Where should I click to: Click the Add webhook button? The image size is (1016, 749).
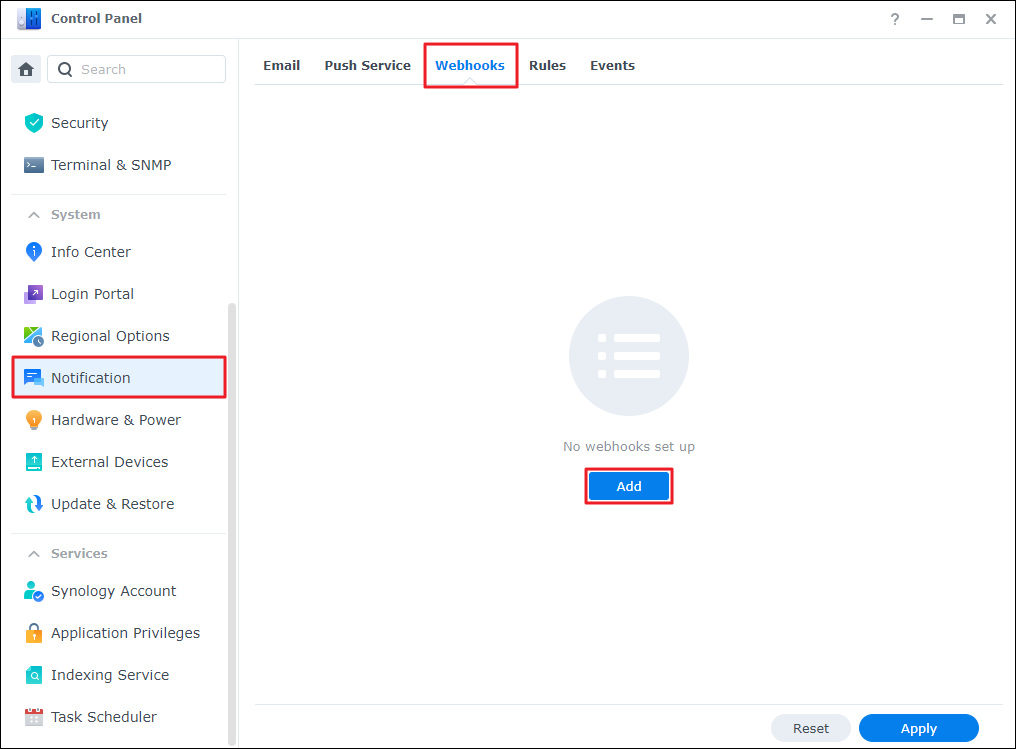[x=629, y=487]
